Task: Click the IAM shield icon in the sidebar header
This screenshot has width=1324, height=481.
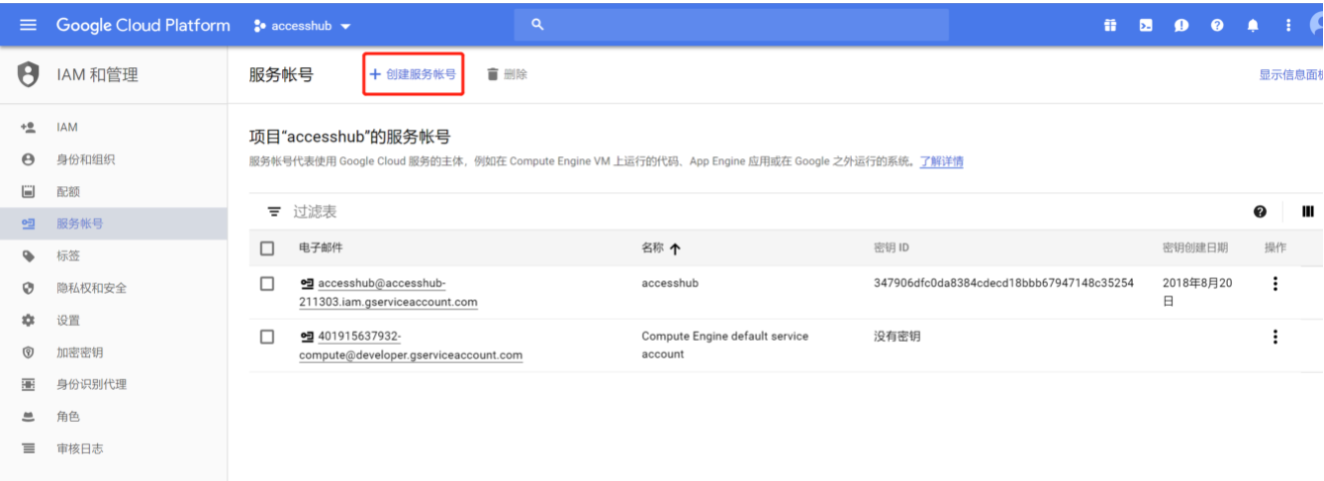Action: tap(29, 73)
